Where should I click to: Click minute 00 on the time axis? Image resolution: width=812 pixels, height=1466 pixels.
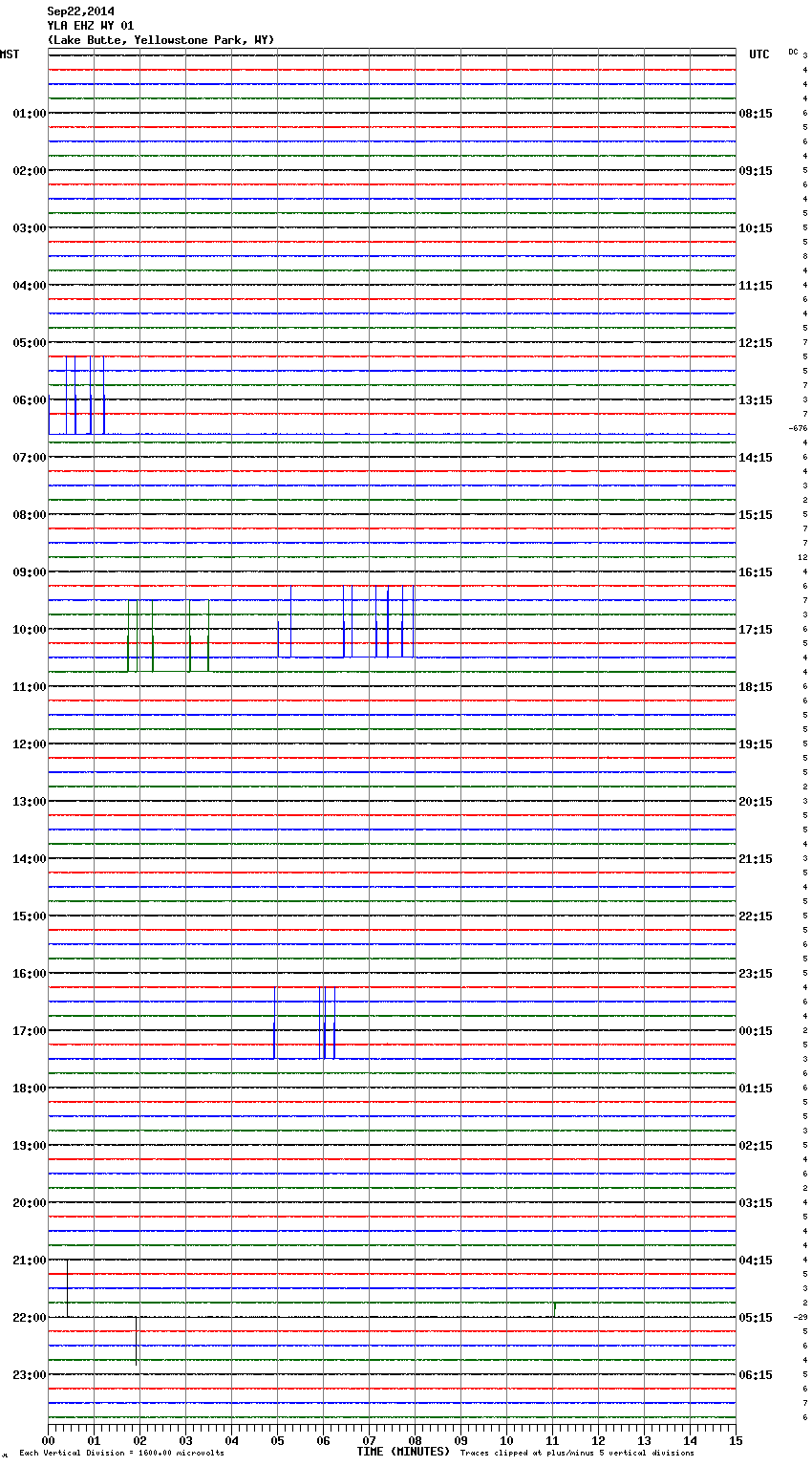point(48,1440)
